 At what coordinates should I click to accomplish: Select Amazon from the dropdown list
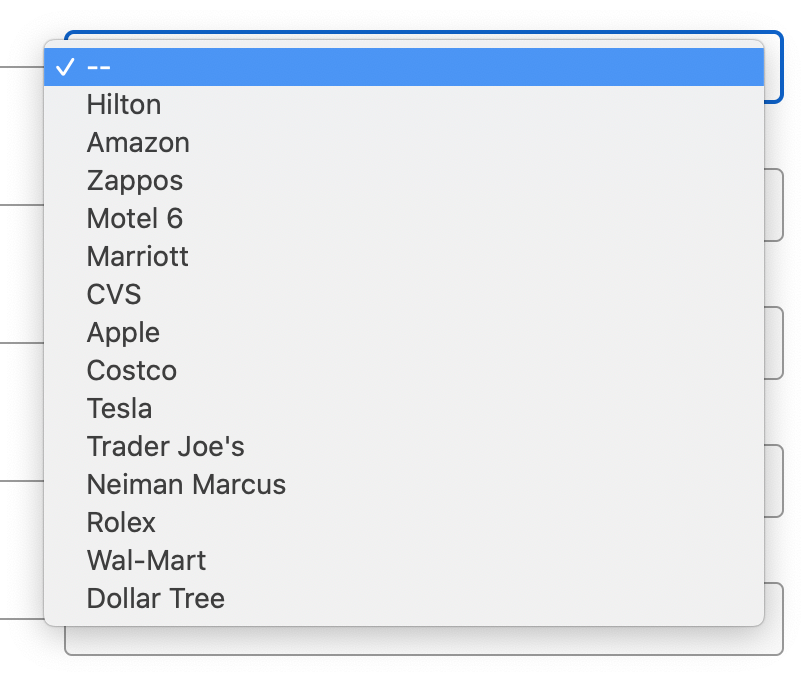(x=138, y=142)
